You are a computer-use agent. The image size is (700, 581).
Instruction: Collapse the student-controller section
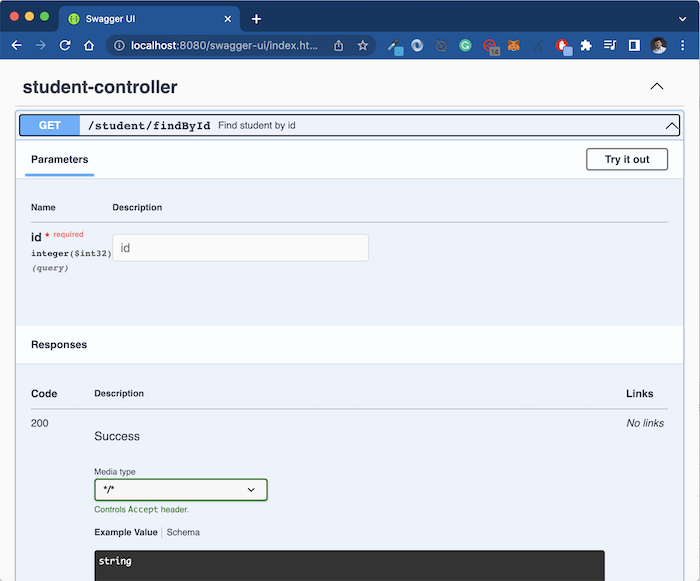(x=657, y=86)
